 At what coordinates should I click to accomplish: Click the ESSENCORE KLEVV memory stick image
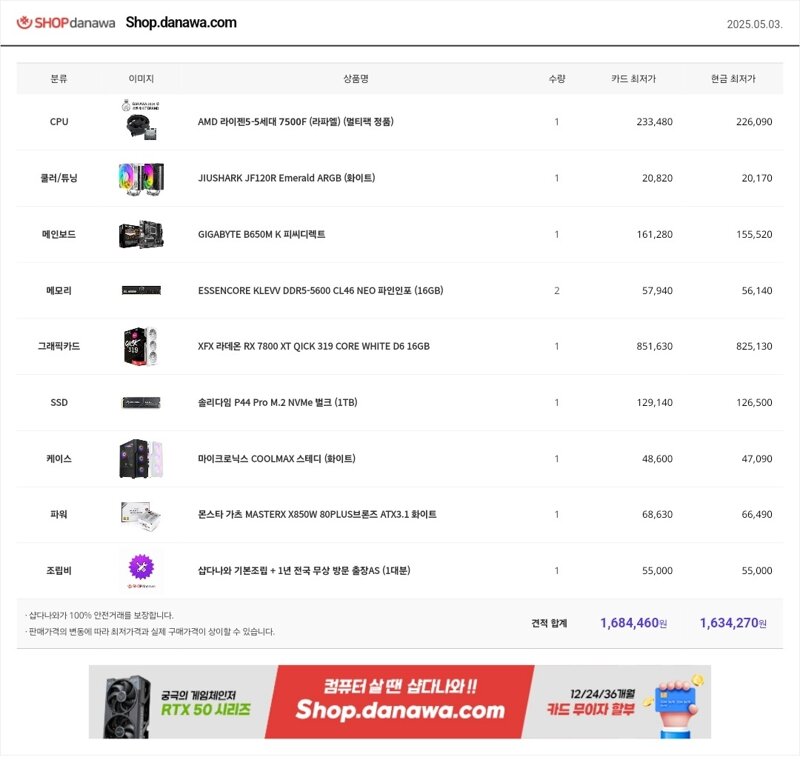(141, 290)
